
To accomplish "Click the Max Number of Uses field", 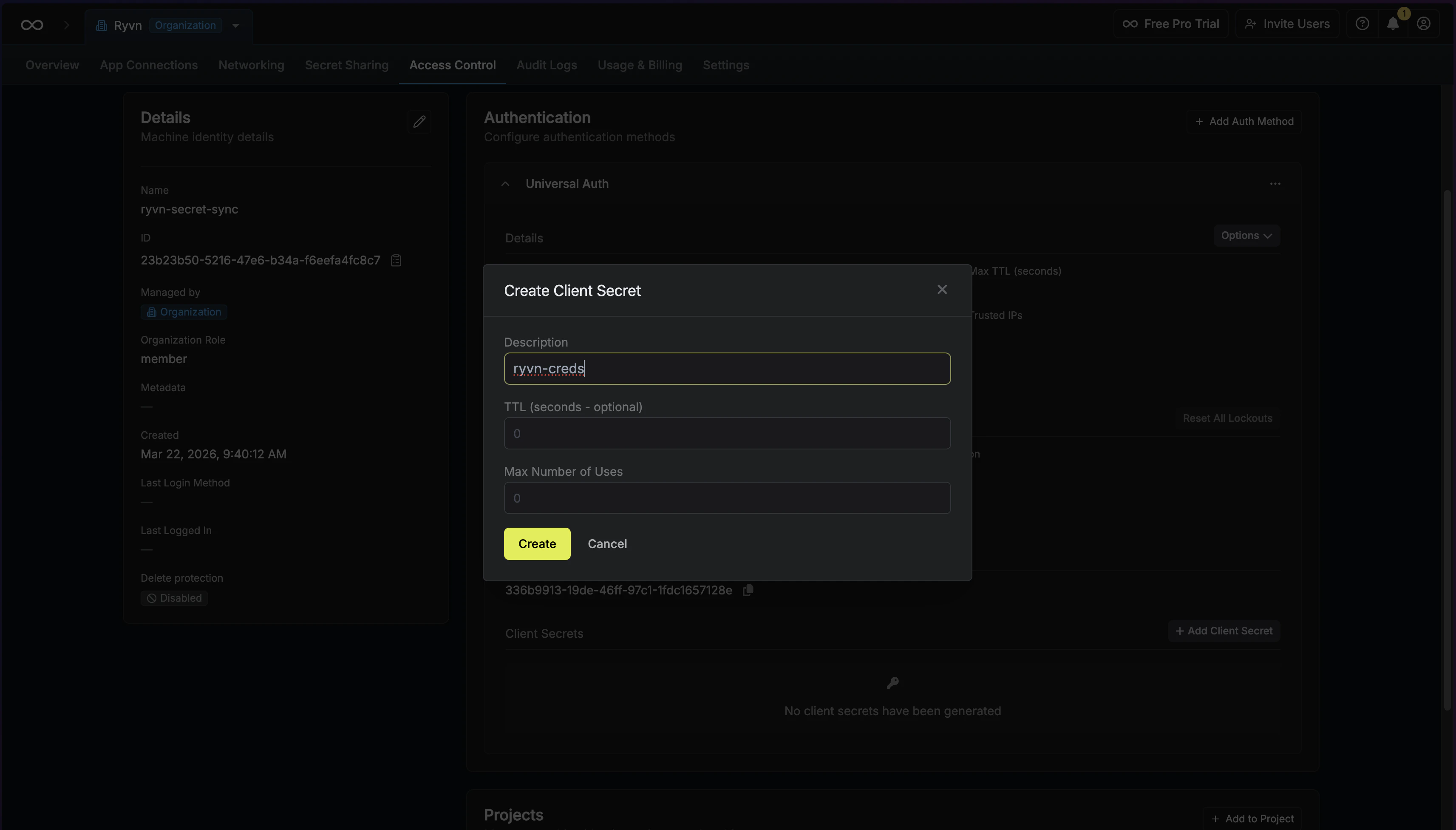I will click(x=727, y=497).
